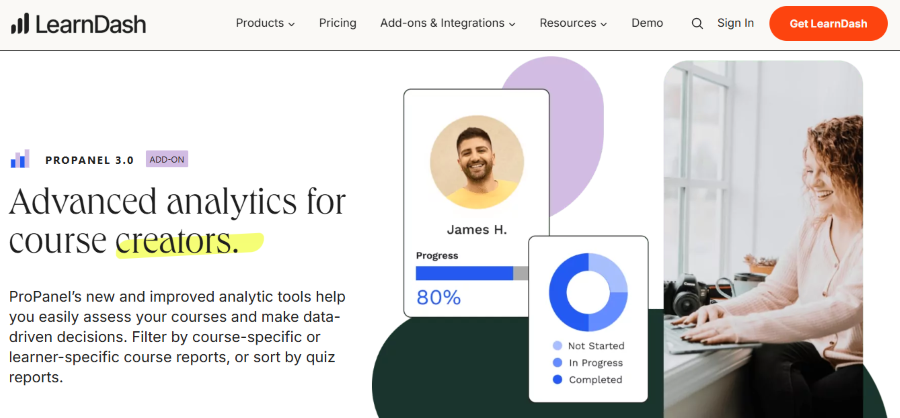Expand Add-ons & Integrations menu

click(x=448, y=24)
